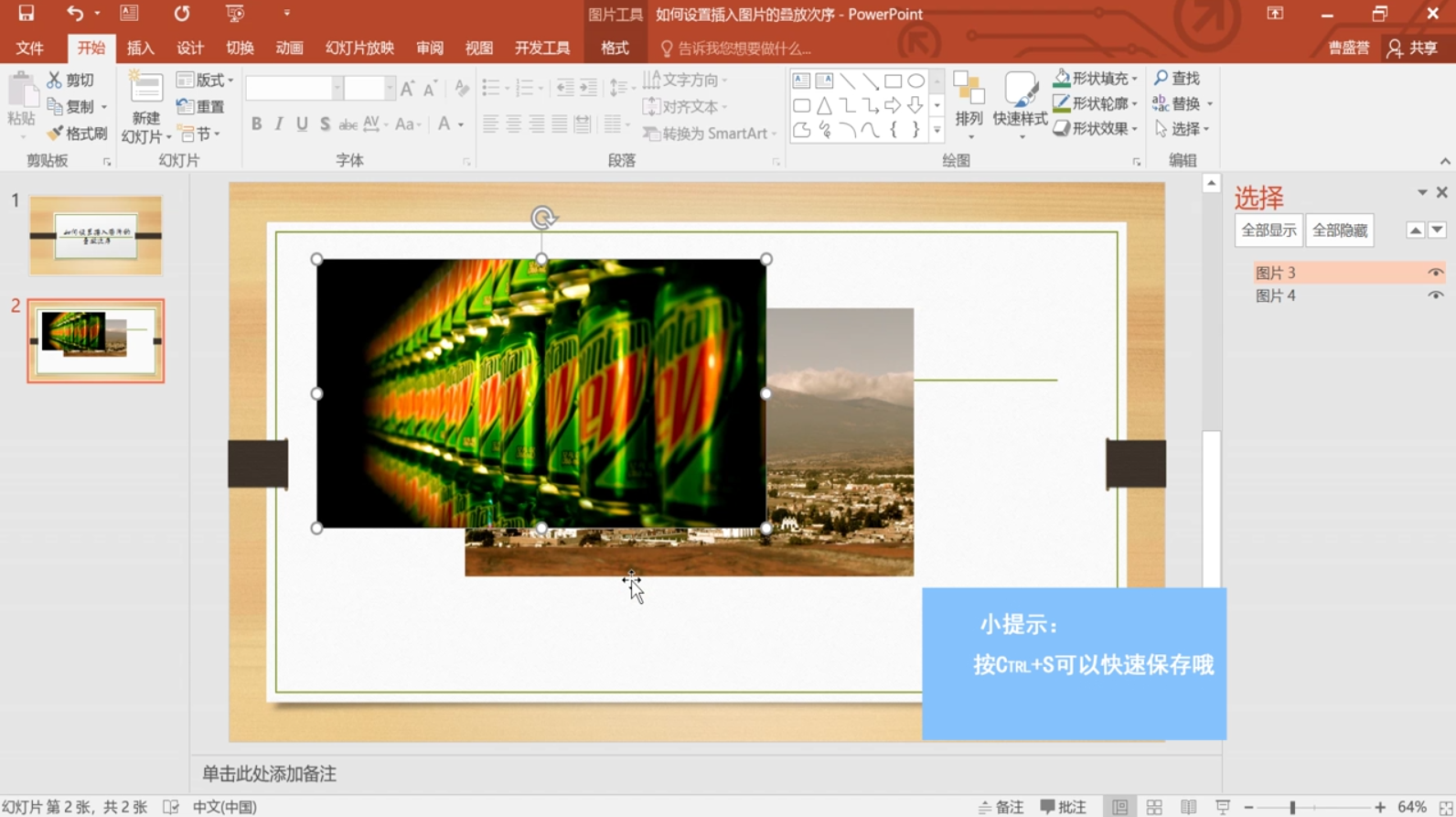Toggle 批注 comments pane in status bar
The image size is (1456, 817).
tap(1064, 807)
